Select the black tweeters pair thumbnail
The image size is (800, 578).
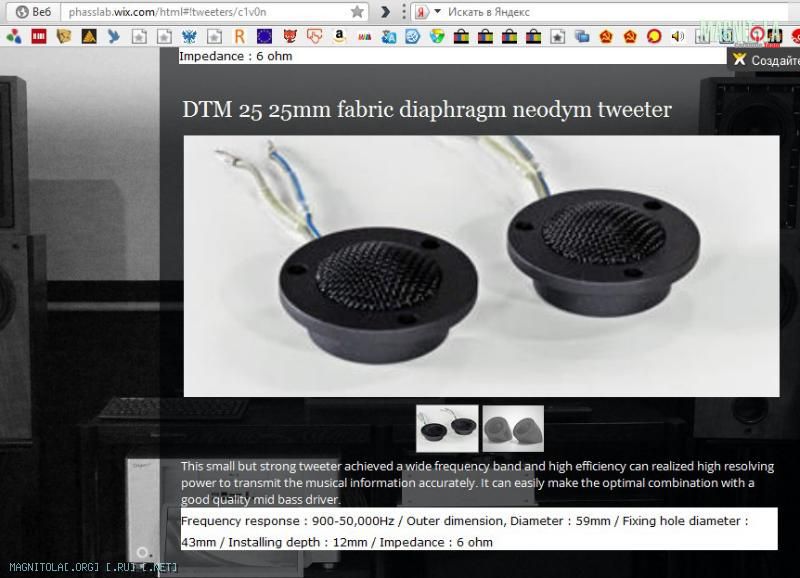click(447, 429)
